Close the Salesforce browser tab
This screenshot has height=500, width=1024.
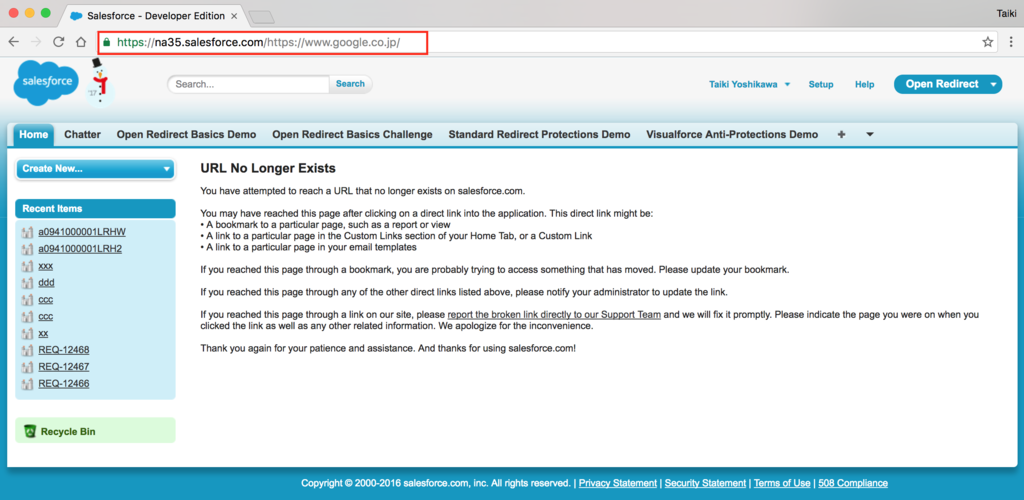tap(233, 16)
